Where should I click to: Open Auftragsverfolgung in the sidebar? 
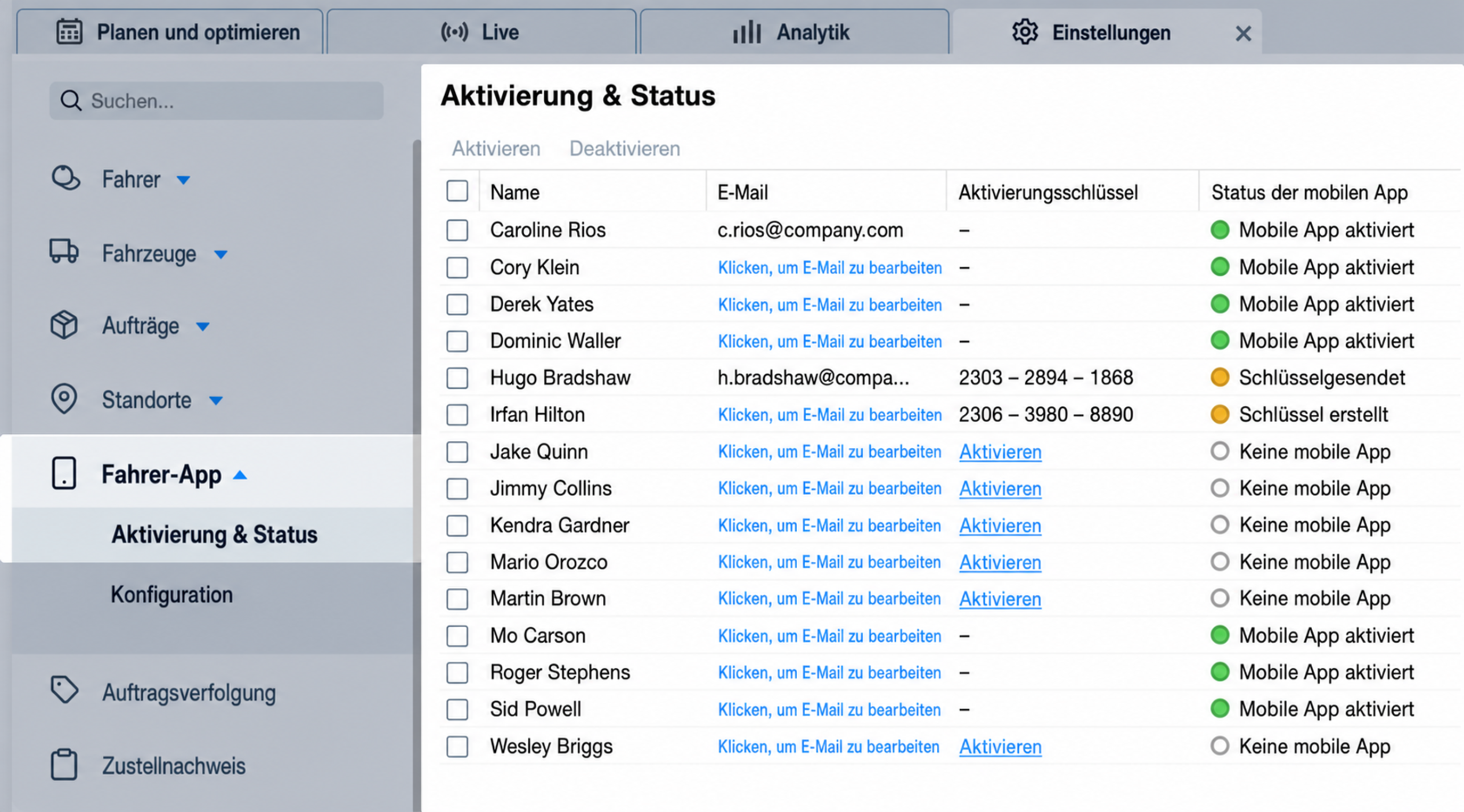coord(189,693)
